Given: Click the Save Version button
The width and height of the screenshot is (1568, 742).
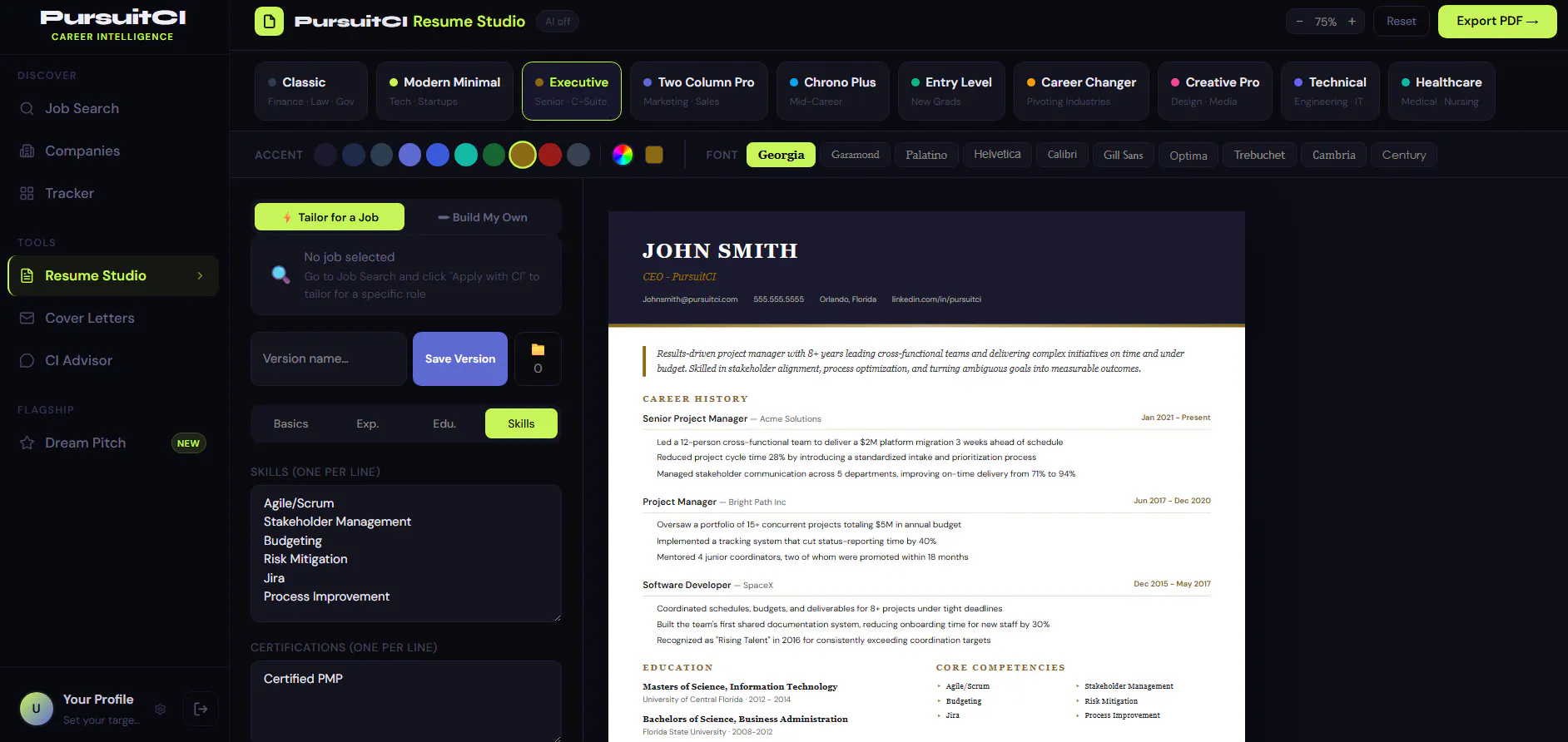Looking at the screenshot, I should pyautogui.click(x=460, y=359).
